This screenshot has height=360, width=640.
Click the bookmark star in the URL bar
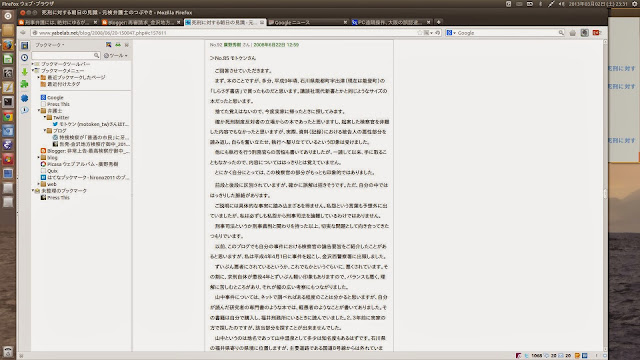420,33
